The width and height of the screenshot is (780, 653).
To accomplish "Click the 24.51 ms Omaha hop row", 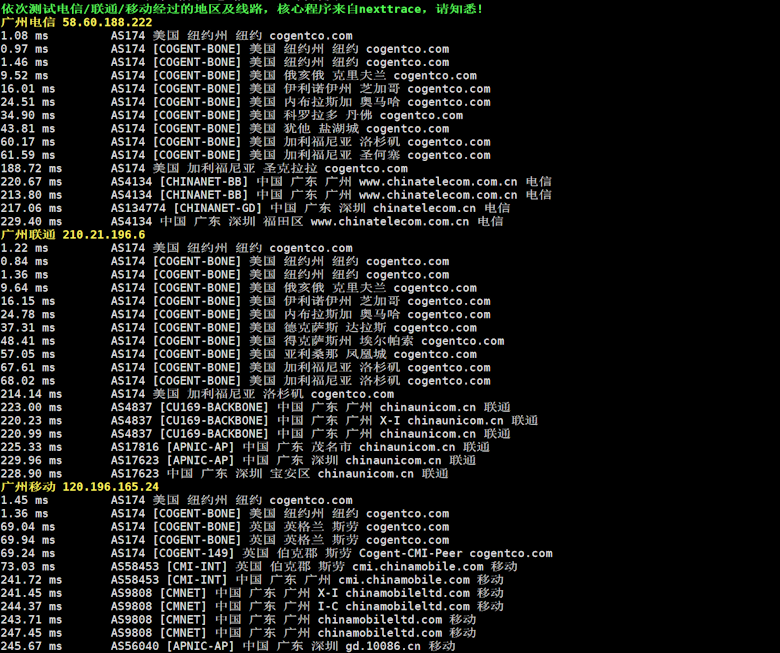I will point(245,102).
